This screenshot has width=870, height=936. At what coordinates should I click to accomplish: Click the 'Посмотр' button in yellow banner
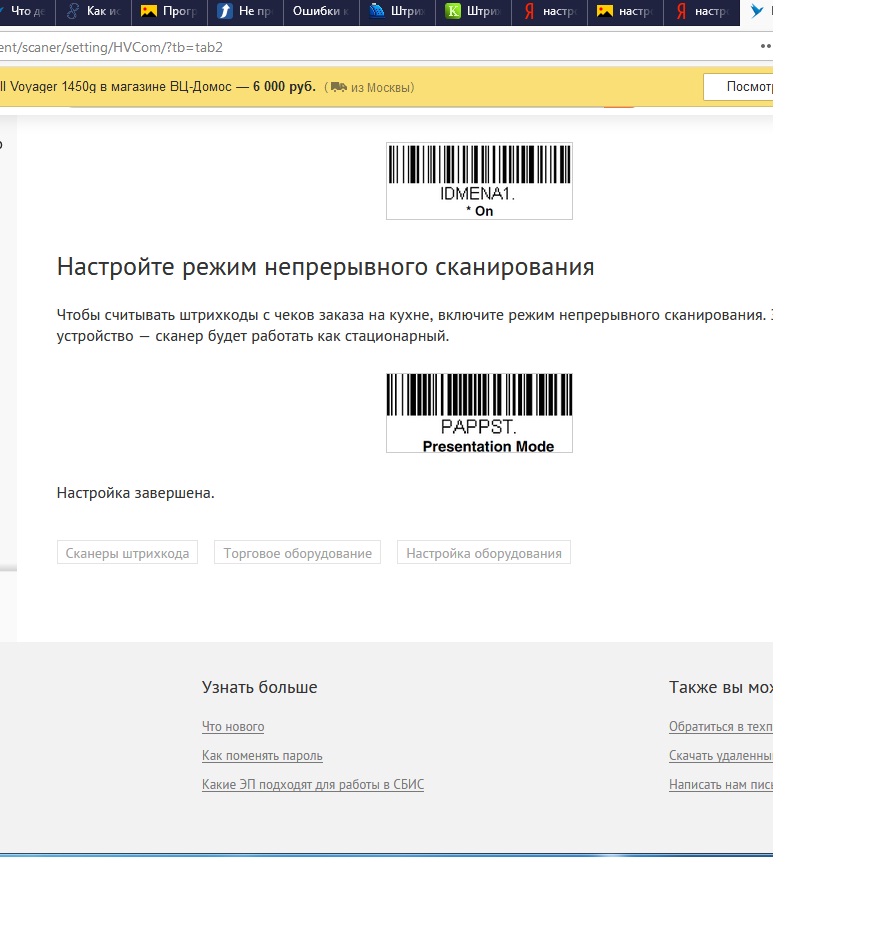(x=738, y=87)
